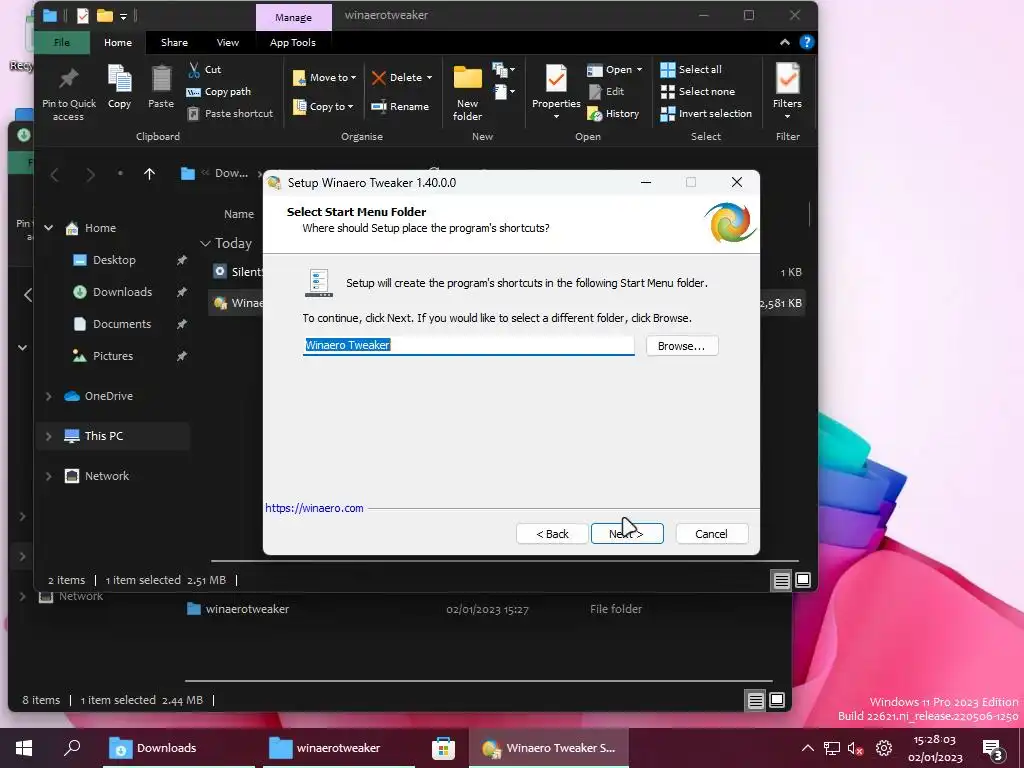Click Rename in Organise group
This screenshot has height=768, width=1024.
(400, 106)
